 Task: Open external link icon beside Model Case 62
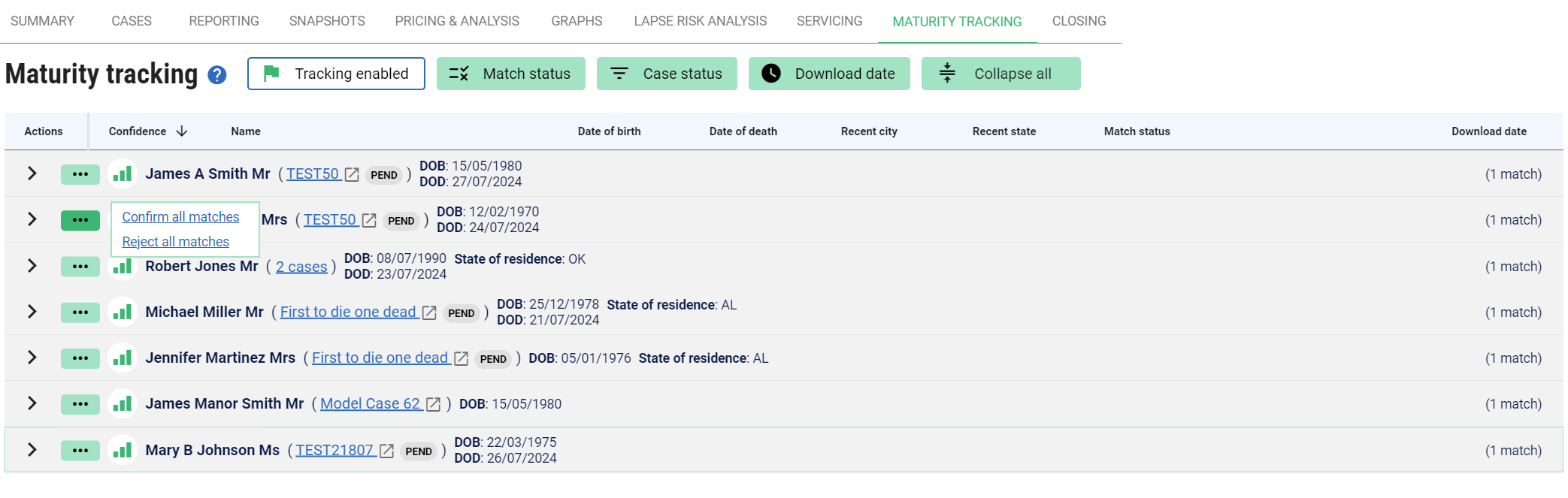click(x=433, y=404)
